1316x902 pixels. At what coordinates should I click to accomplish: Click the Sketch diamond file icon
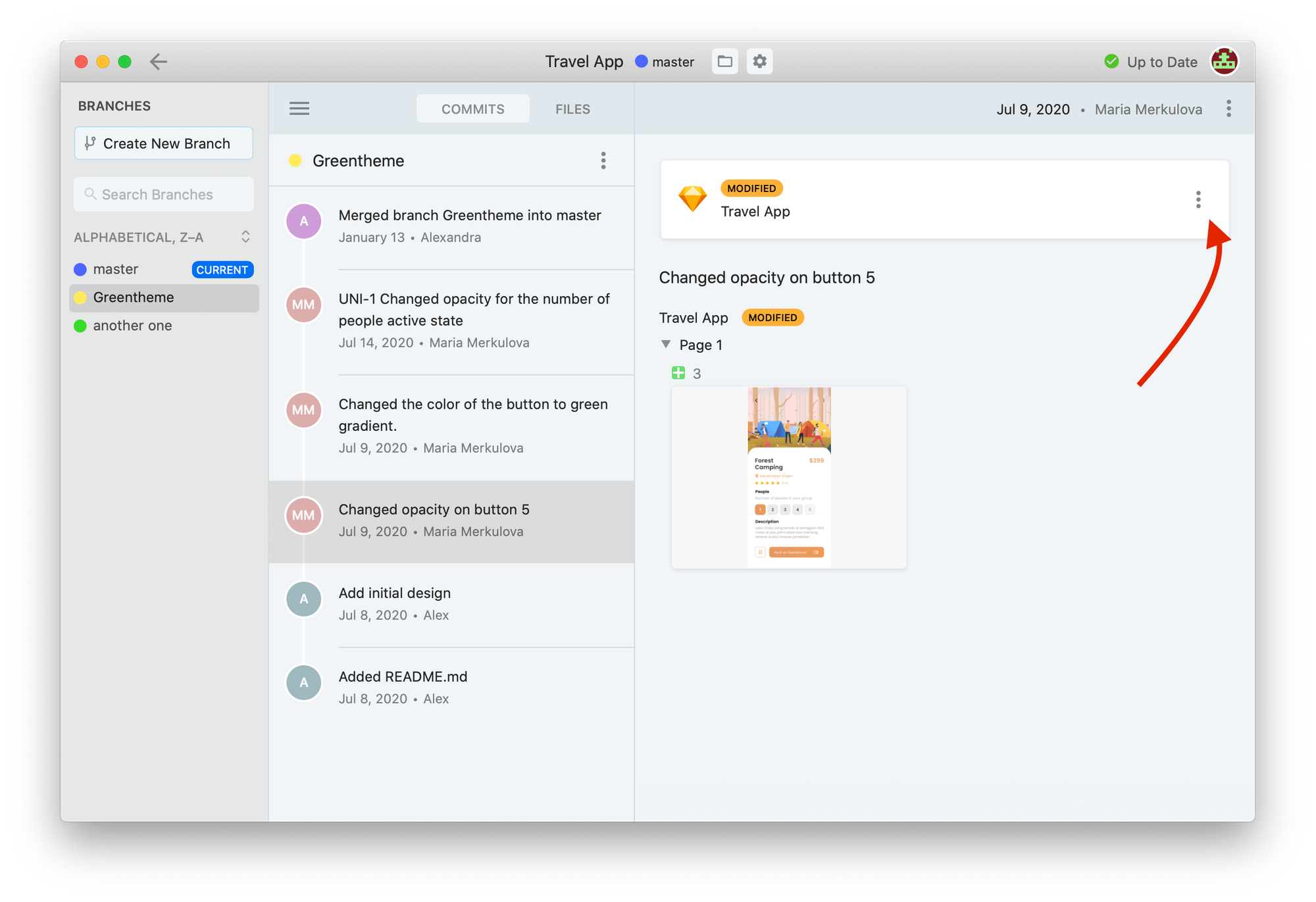[693, 199]
